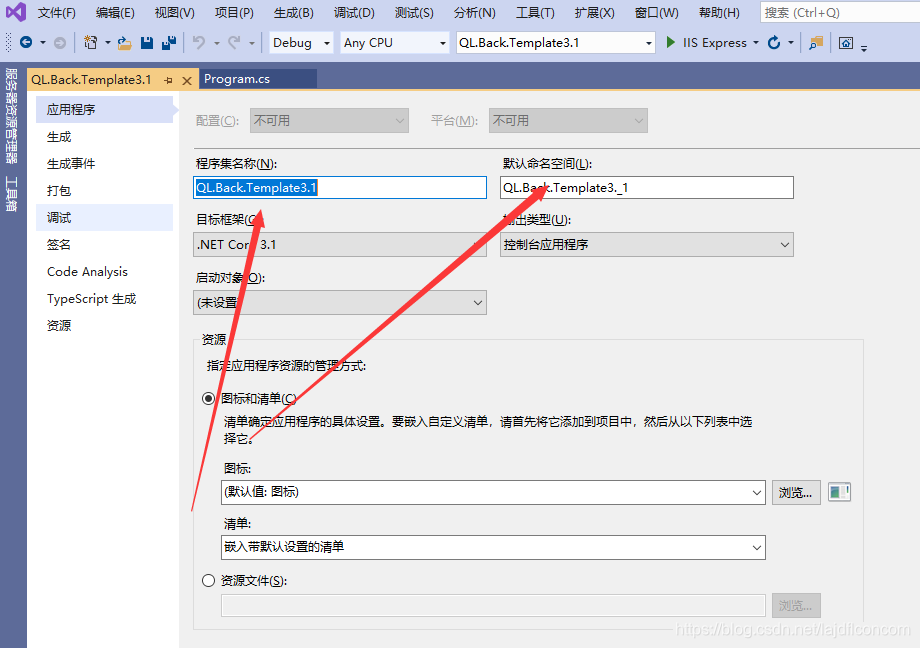Open the 服务器资源管理器 side panel
The height and width of the screenshot is (648, 920).
coord(11,116)
